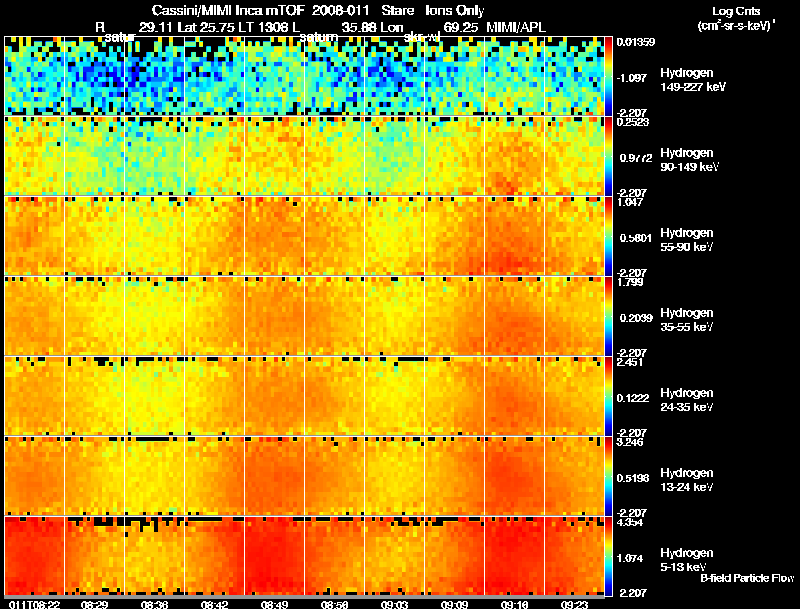Click the 'Lat 25.75' latitude readout
This screenshot has height=609, width=800.
(x=205, y=28)
